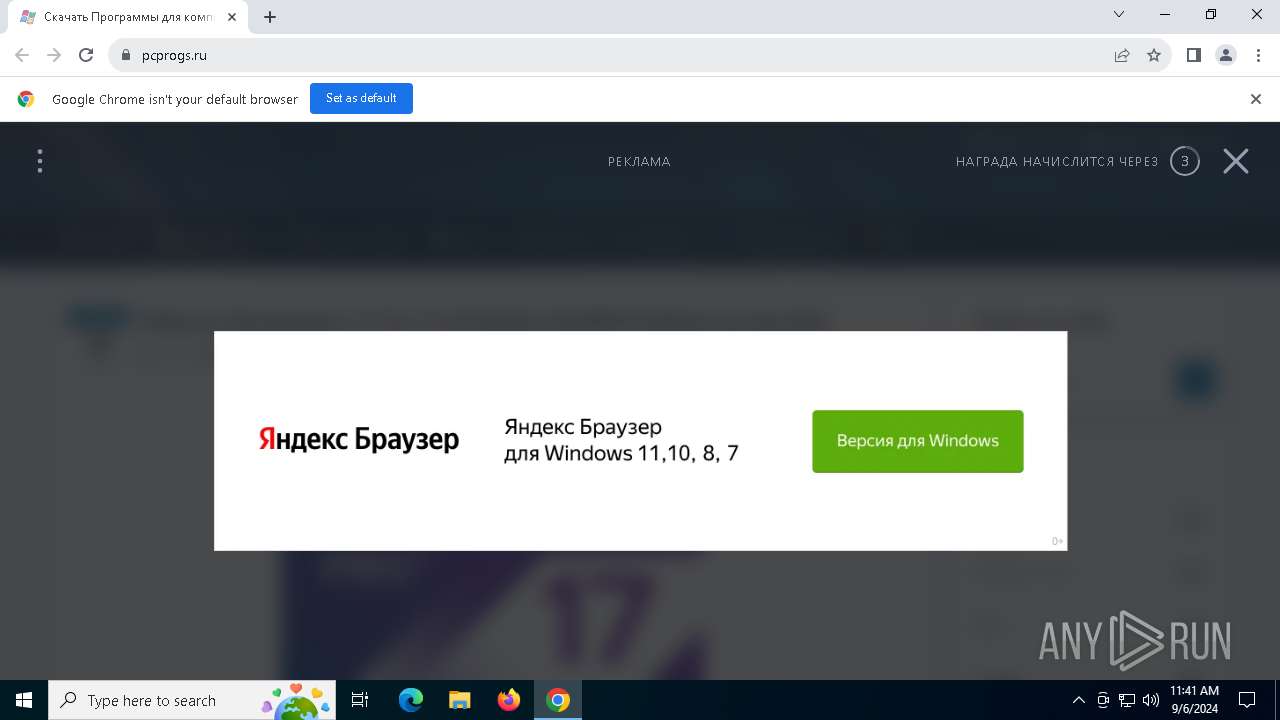The width and height of the screenshot is (1280, 720).
Task: Click the Яндекс Браузер logo in the ad
Action: tap(359, 440)
